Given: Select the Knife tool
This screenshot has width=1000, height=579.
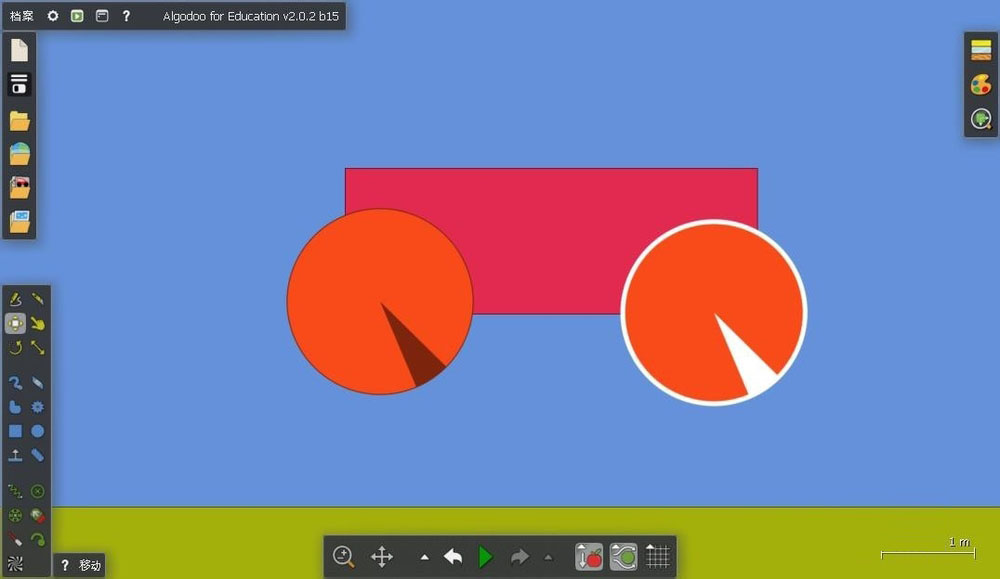Looking at the screenshot, I should point(38,298).
